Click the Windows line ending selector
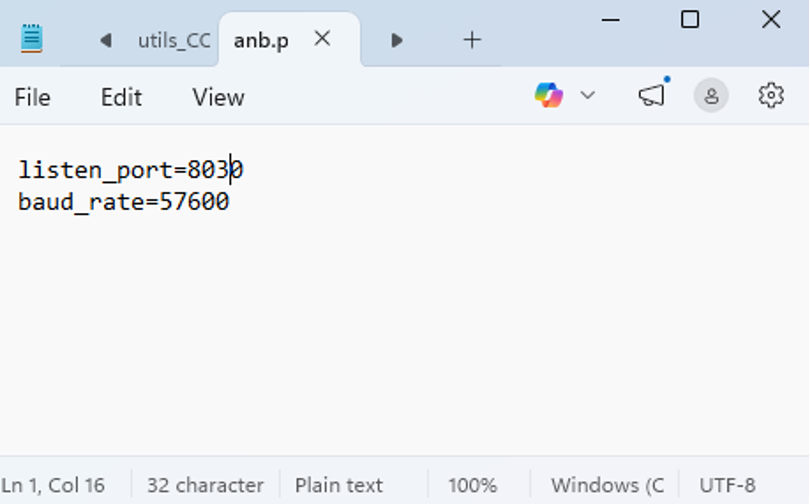810x504 pixels. tap(607, 485)
